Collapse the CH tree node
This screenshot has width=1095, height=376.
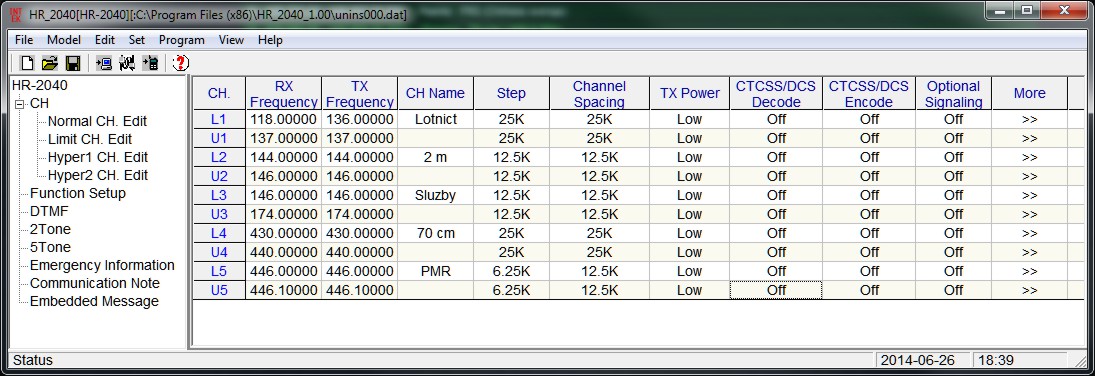click(19, 103)
